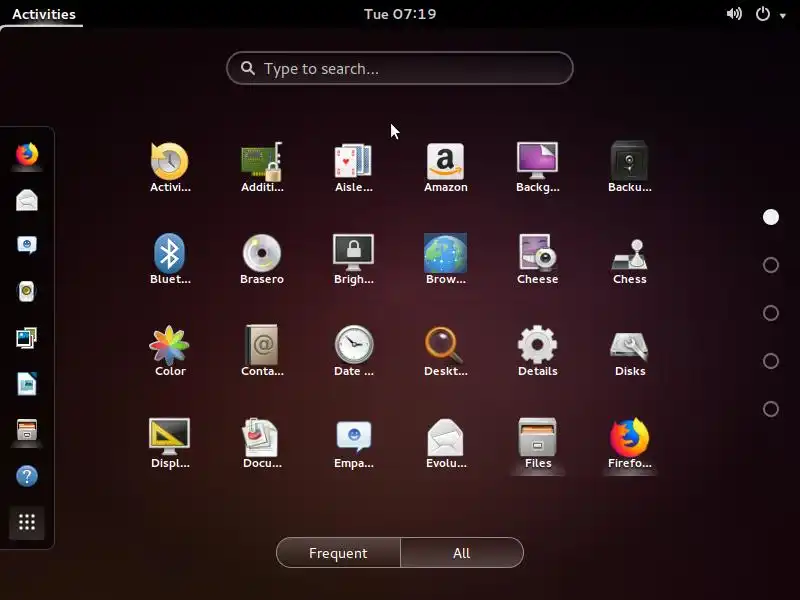
Task: Open Files app in the grid
Action: click(537, 443)
